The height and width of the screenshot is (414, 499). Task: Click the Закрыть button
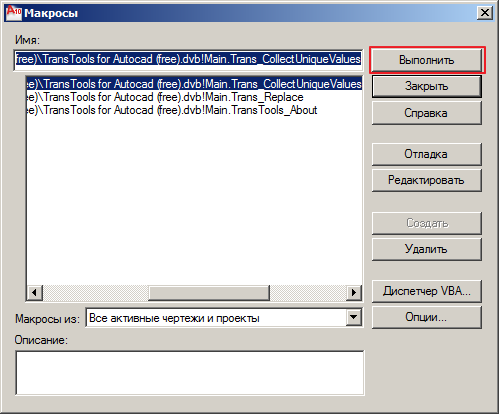(427, 86)
